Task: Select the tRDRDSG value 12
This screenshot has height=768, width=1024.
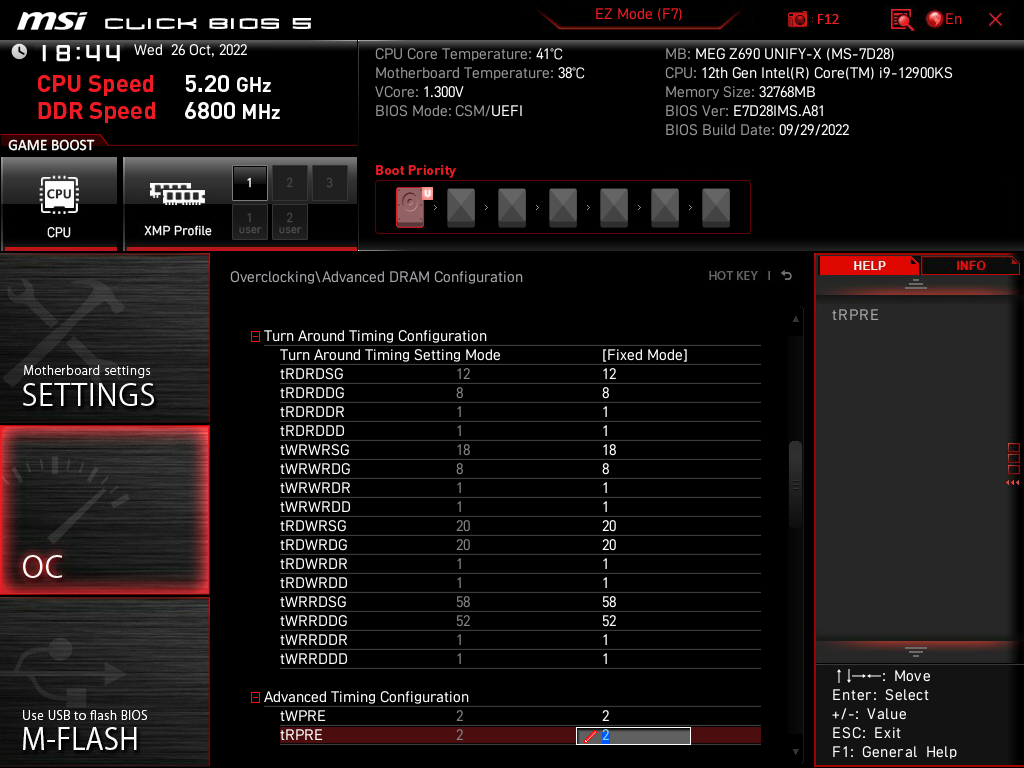Action: (x=609, y=374)
